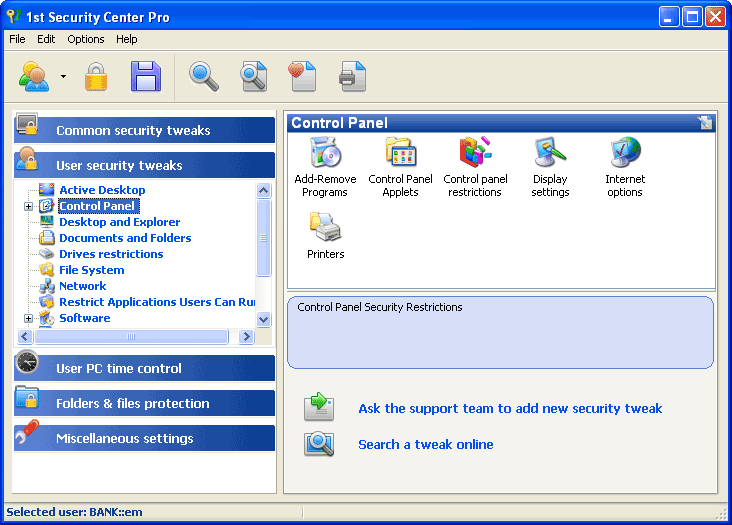Expand the Control Panel tree node

28,206
